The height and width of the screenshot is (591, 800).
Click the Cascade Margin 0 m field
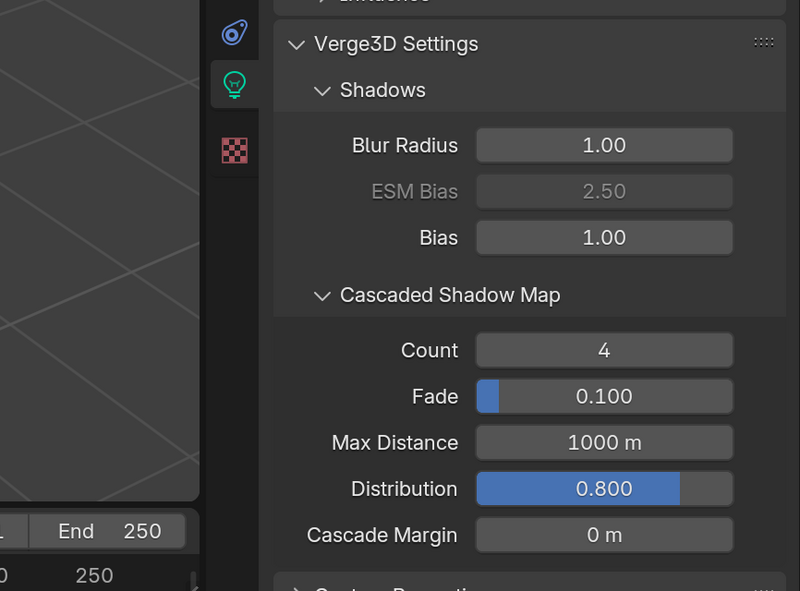605,535
